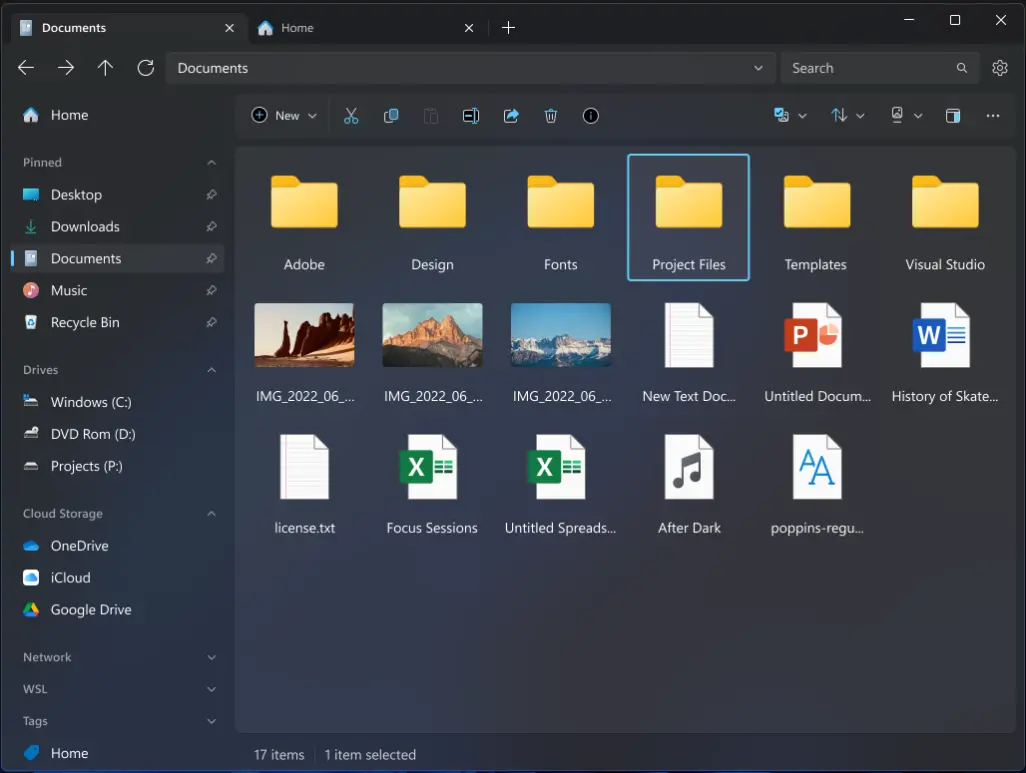Navigate up one directory level
Viewport: 1026px width, 773px height.
click(105, 67)
